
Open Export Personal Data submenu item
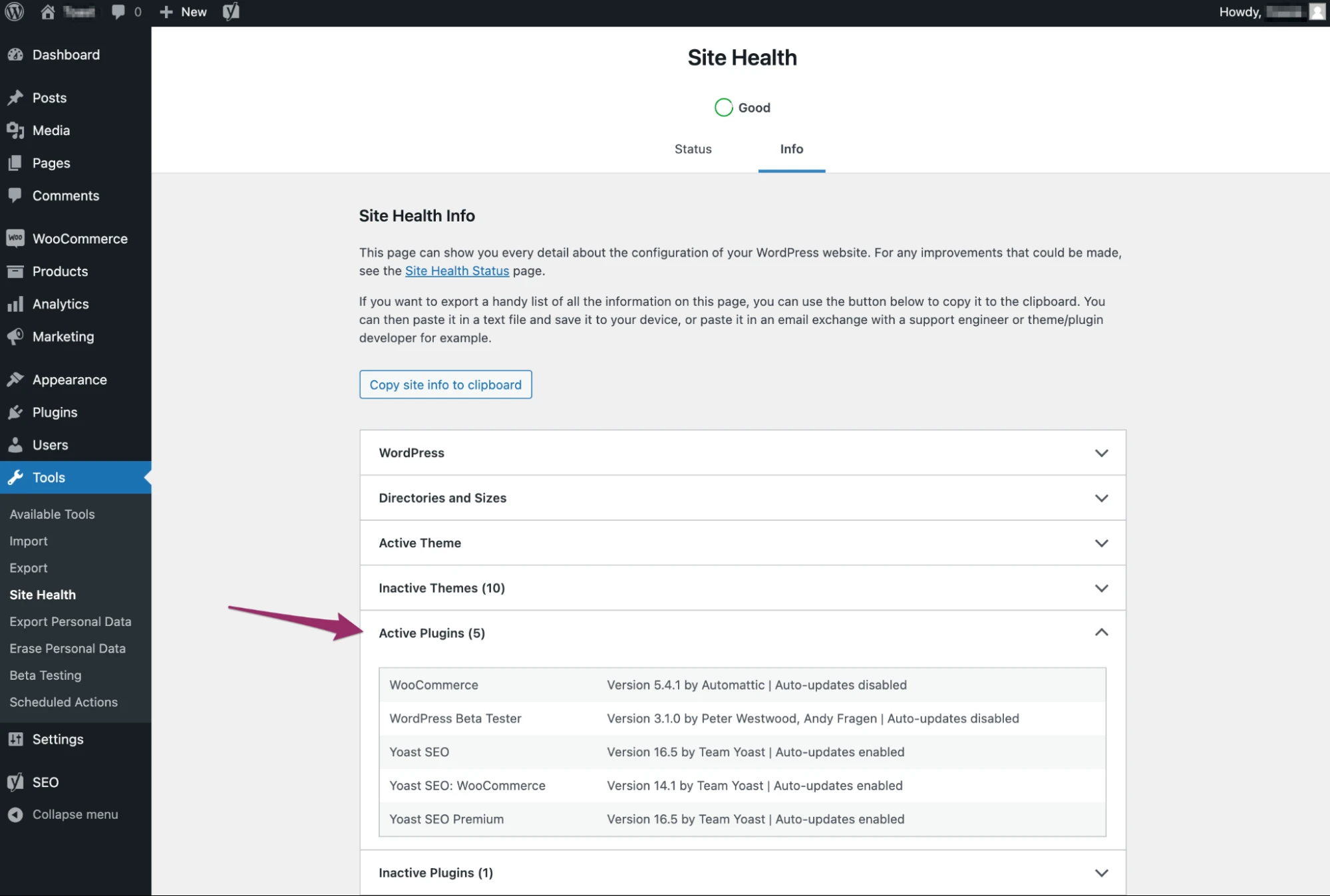tap(71, 622)
